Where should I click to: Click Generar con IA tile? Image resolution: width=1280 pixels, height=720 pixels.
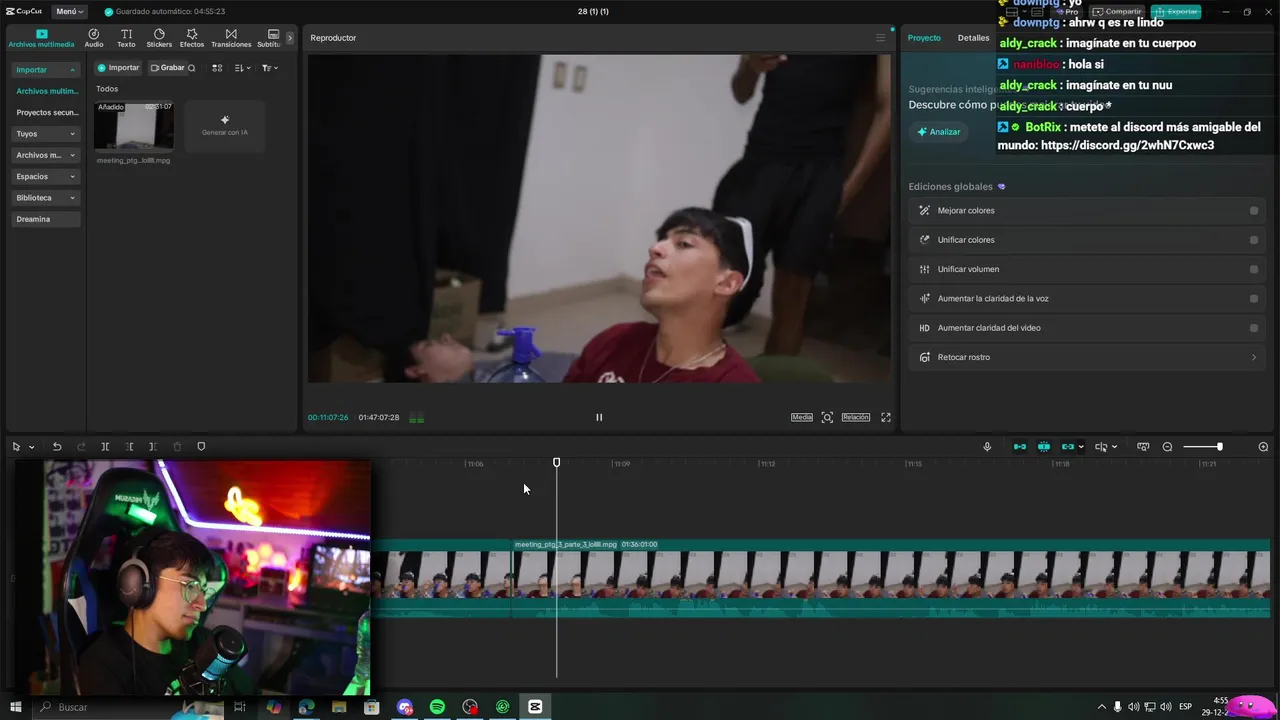(225, 126)
